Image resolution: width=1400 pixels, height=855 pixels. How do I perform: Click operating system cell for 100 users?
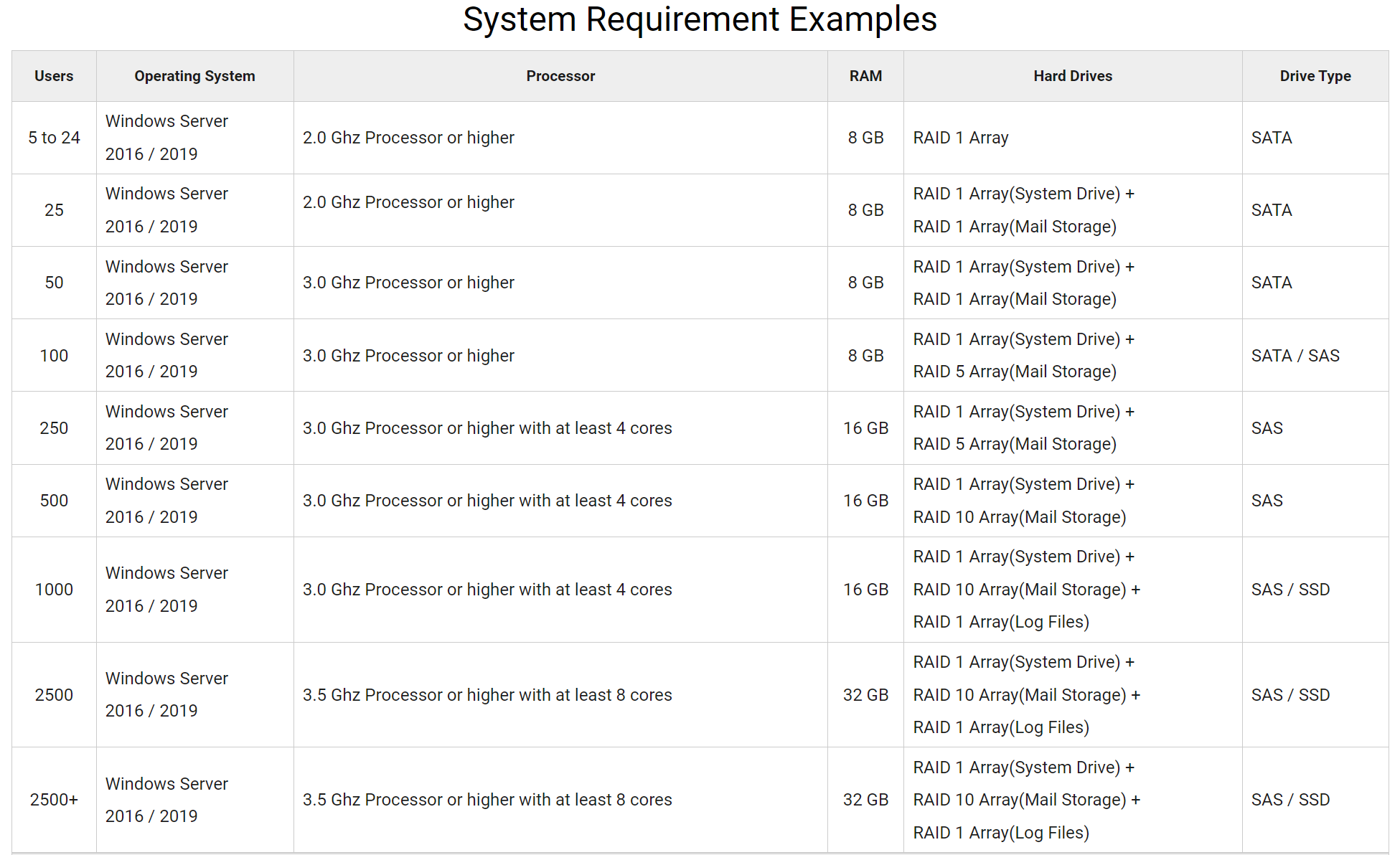pyautogui.click(x=166, y=355)
